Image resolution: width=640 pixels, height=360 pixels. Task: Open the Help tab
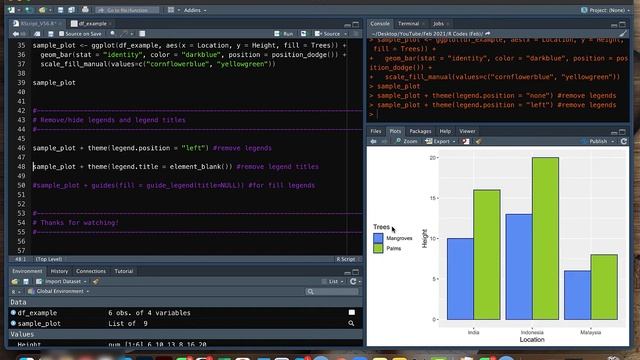[x=445, y=131]
